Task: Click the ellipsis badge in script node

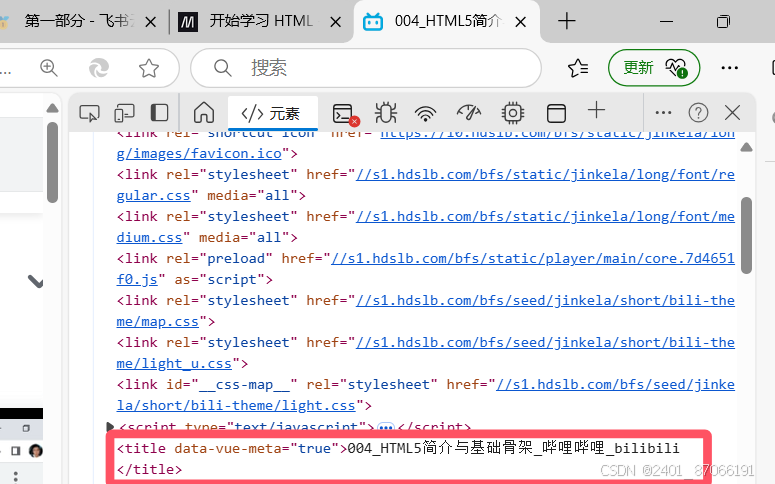Action: click(x=386, y=427)
